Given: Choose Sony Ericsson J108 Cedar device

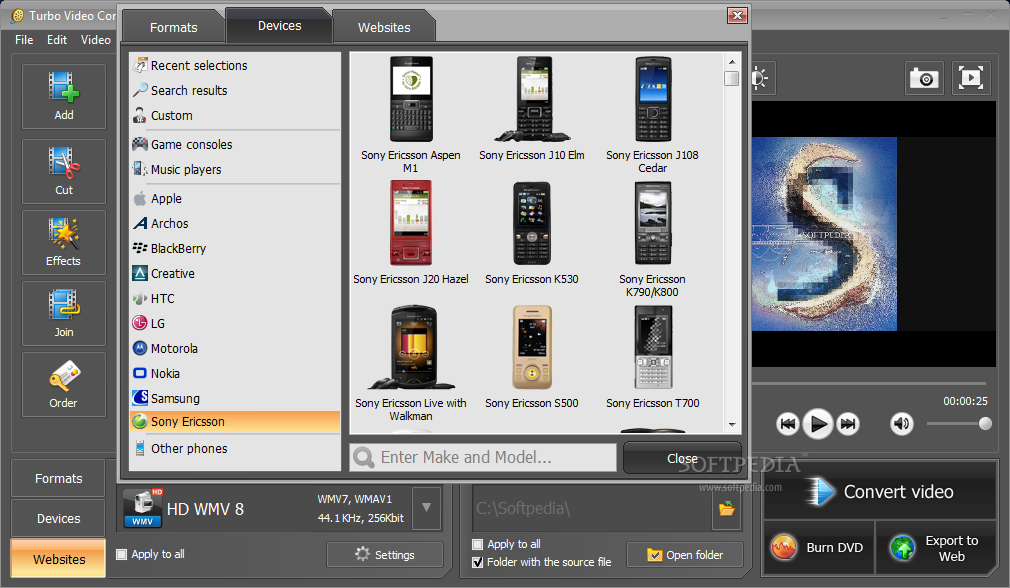Looking at the screenshot, I should tap(653, 115).
